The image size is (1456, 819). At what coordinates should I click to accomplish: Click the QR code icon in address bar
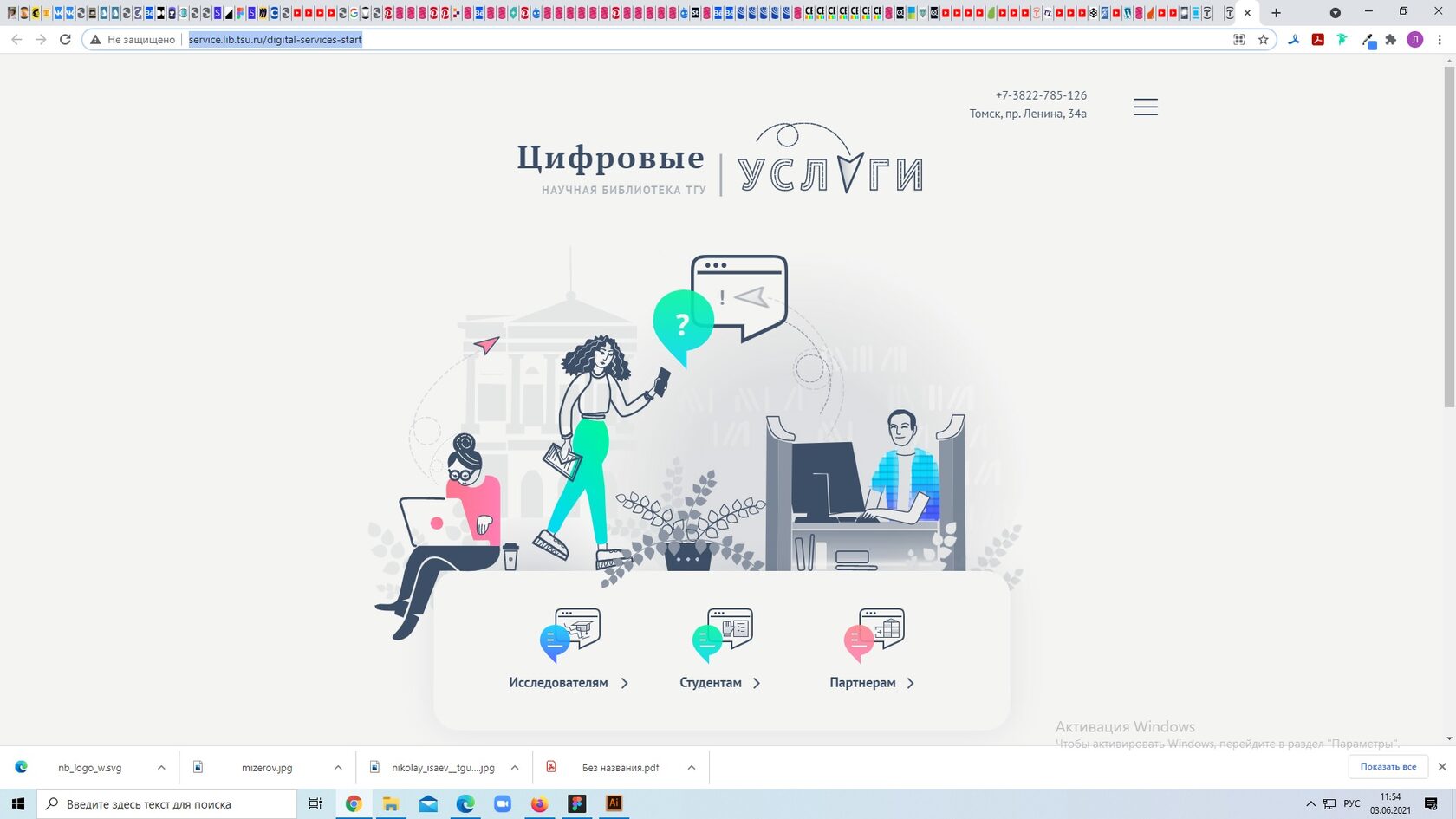pyautogui.click(x=1239, y=39)
